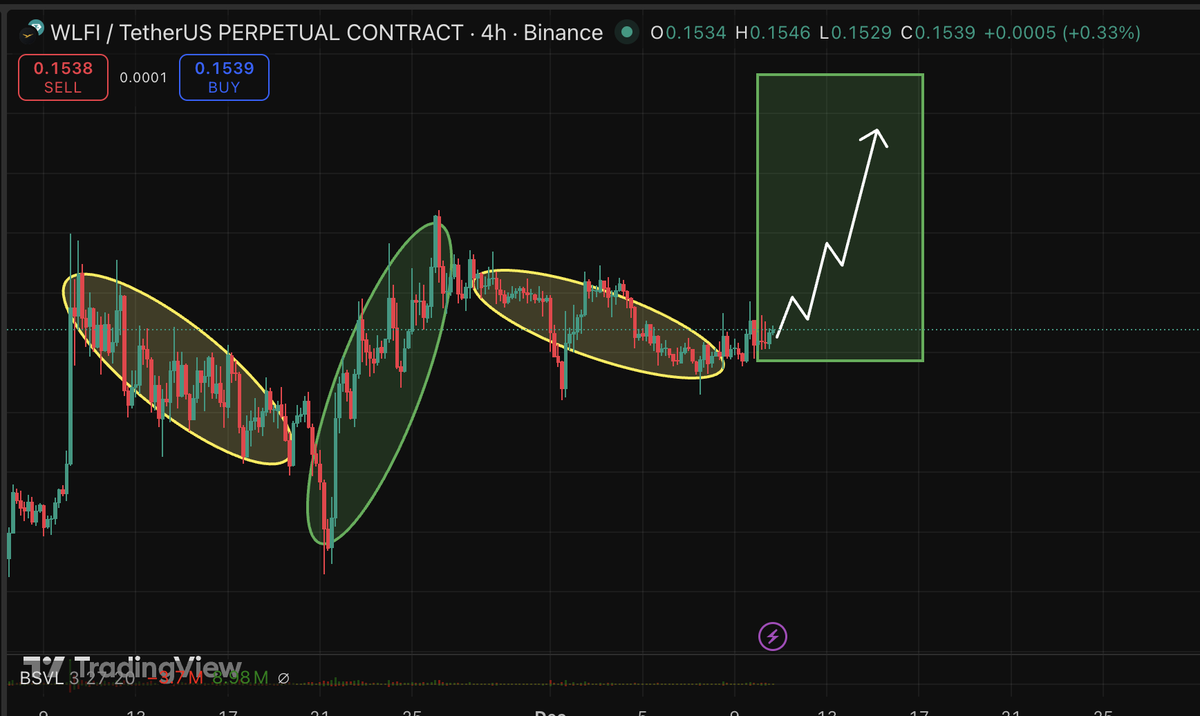Click the close price C0.1539
The width and height of the screenshot is (1200, 716).
(938, 33)
